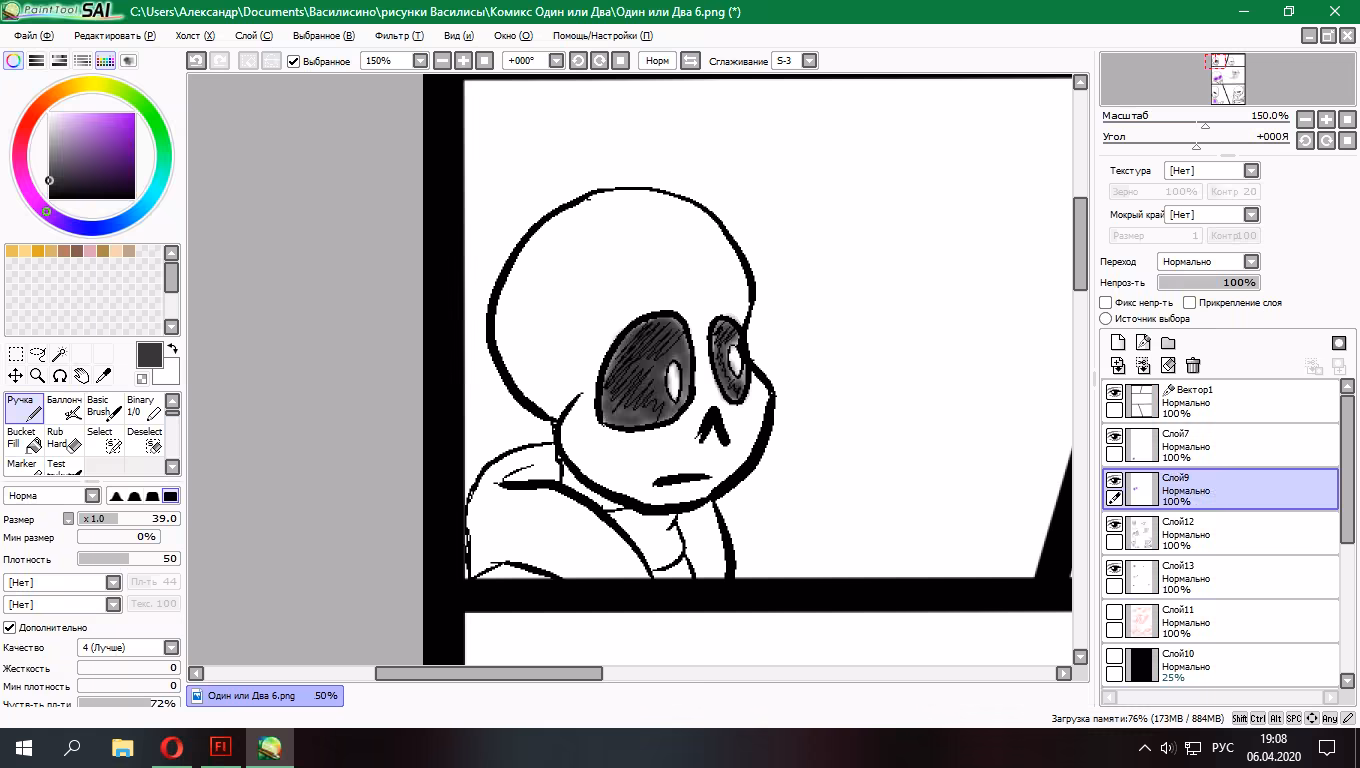
Task: Uncheck the Дополнительно checkbox
Action: [10, 627]
